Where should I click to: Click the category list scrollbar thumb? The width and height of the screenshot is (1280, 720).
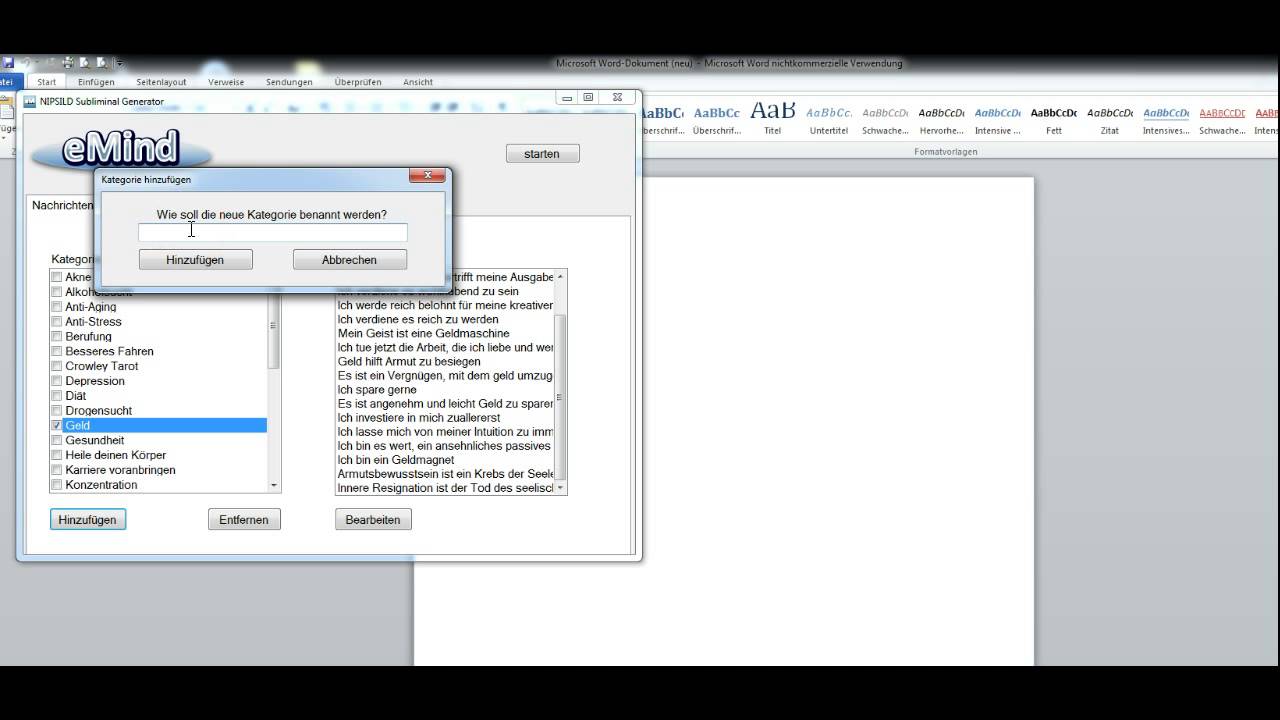274,330
